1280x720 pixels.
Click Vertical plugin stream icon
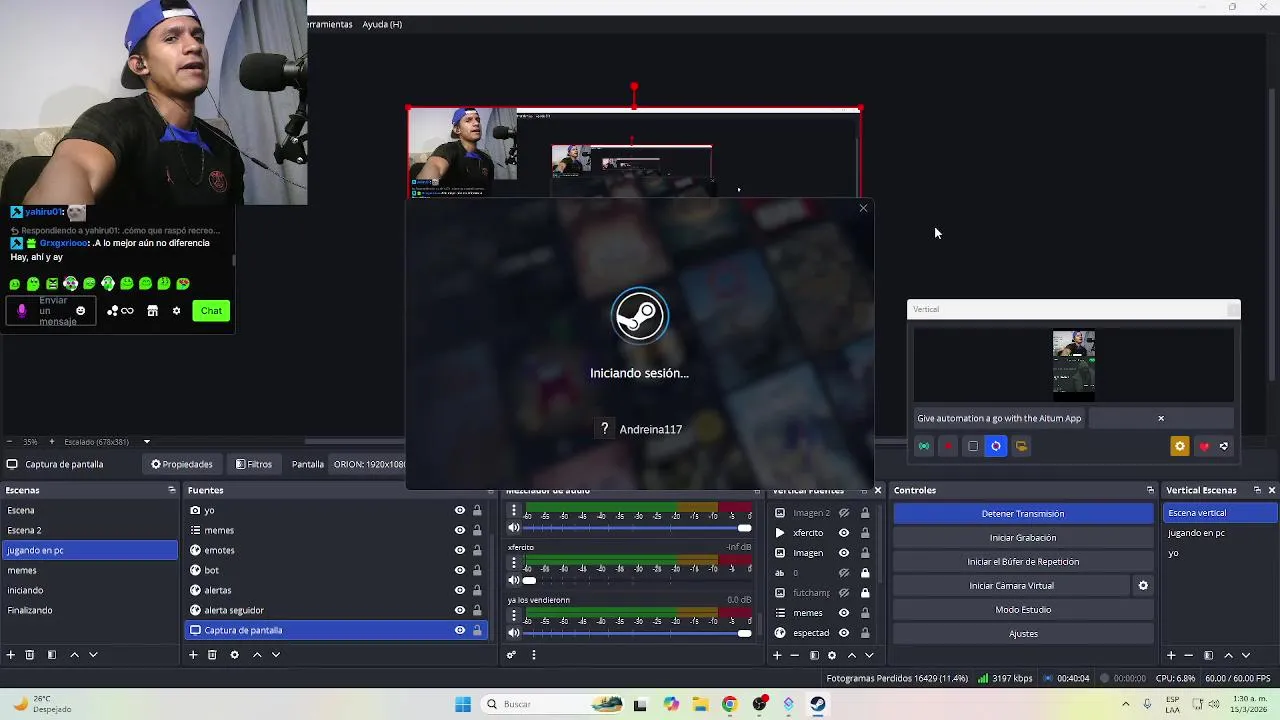(x=924, y=446)
